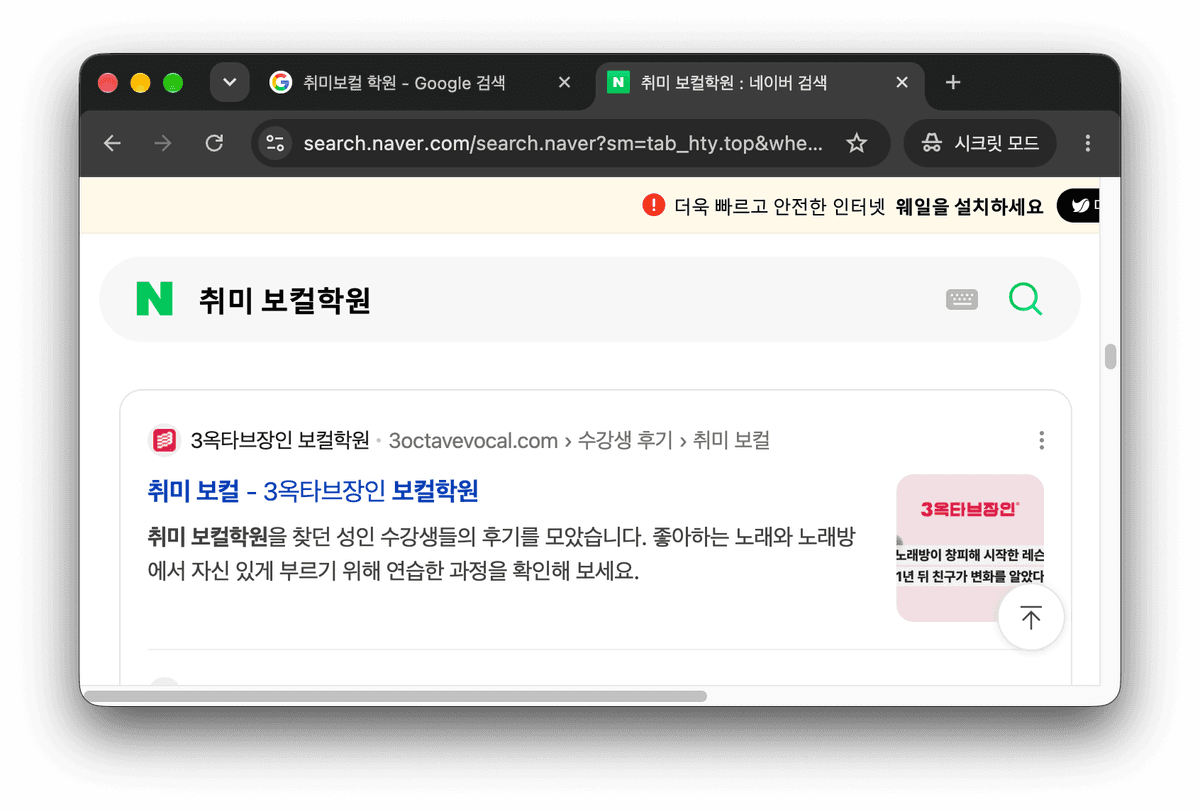Close the 네이버 검색 tab
Screen dimensions: 1200x811
(902, 83)
